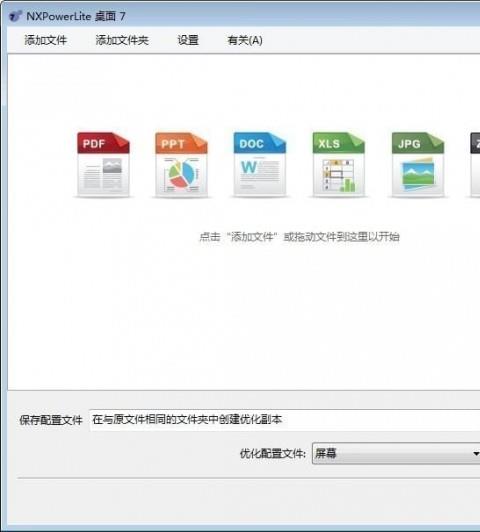Click the 保存配置文件 field showing 在与原文件相同的文件夹中创建优化副本
Screen dimensions: 480x532
pyautogui.click(x=285, y=420)
